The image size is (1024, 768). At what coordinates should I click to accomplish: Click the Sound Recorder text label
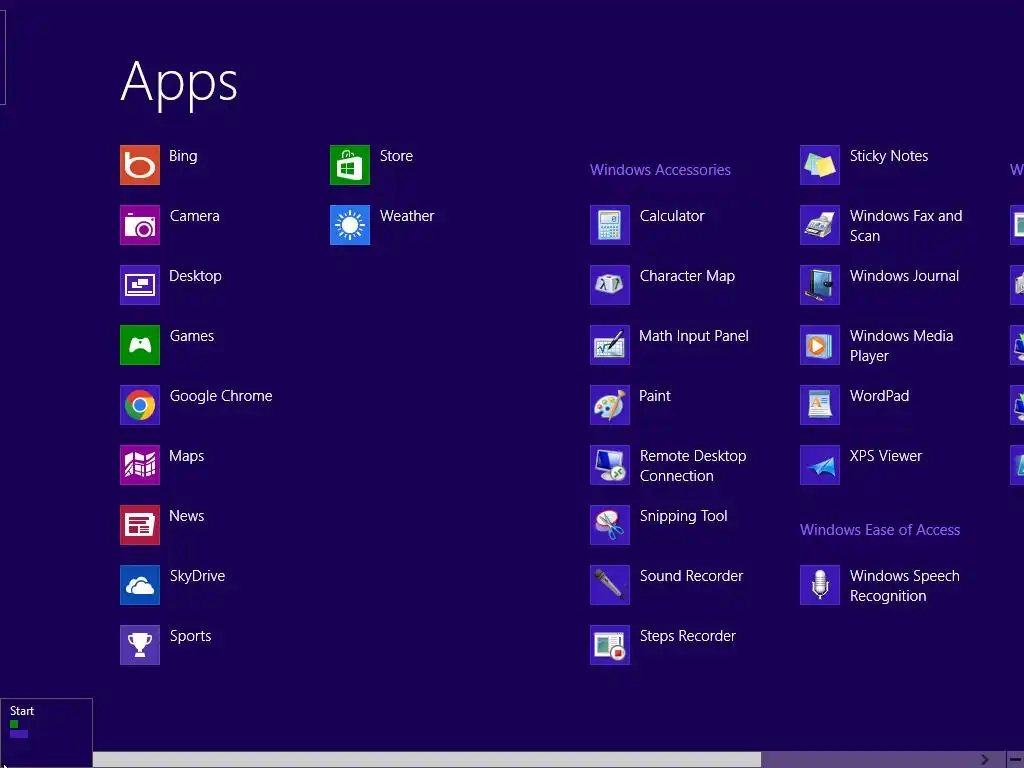tap(691, 576)
